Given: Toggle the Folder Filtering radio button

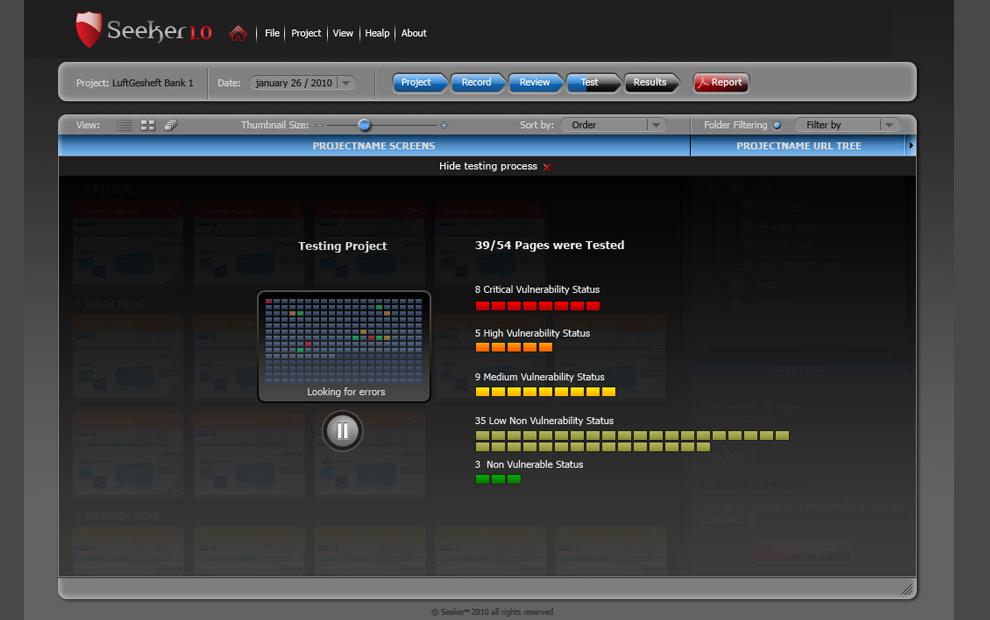Looking at the screenshot, I should [777, 125].
